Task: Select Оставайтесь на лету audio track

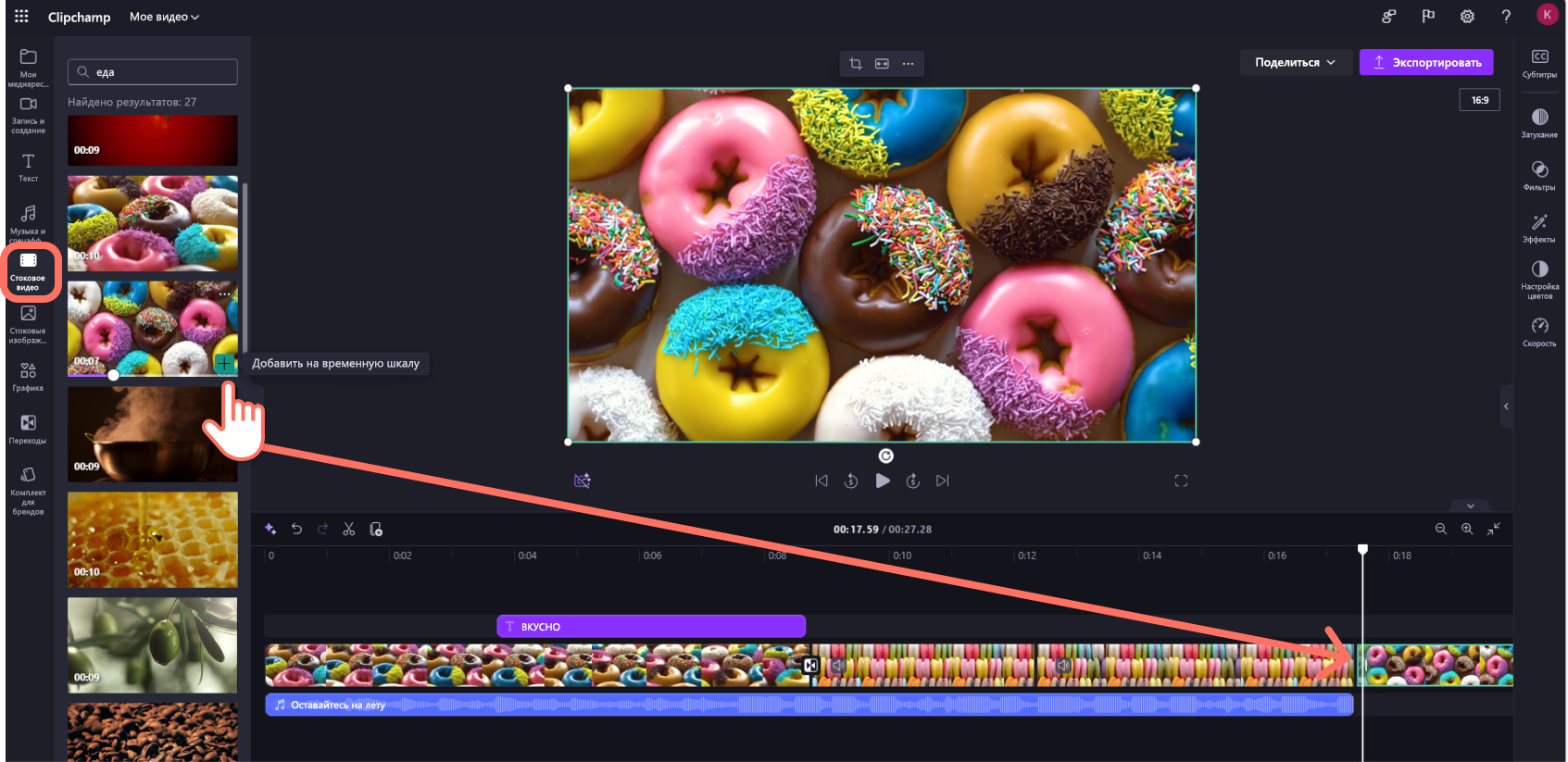Action: click(x=809, y=705)
